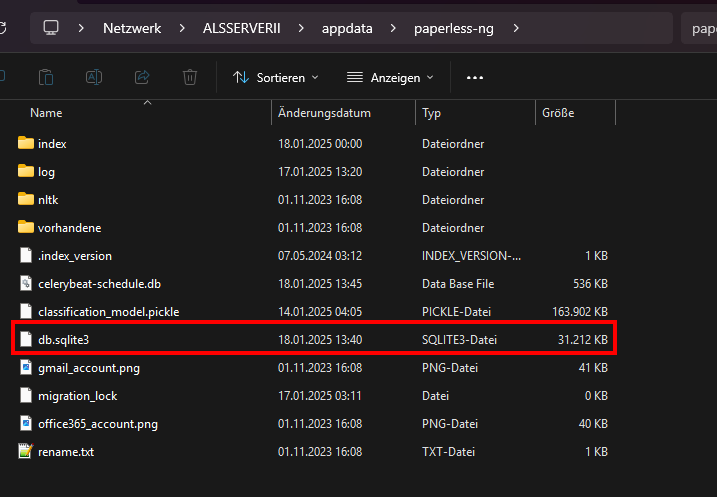This screenshot has height=497, width=717.
Task: Open the Sortieren dropdown
Action: click(x=276, y=78)
